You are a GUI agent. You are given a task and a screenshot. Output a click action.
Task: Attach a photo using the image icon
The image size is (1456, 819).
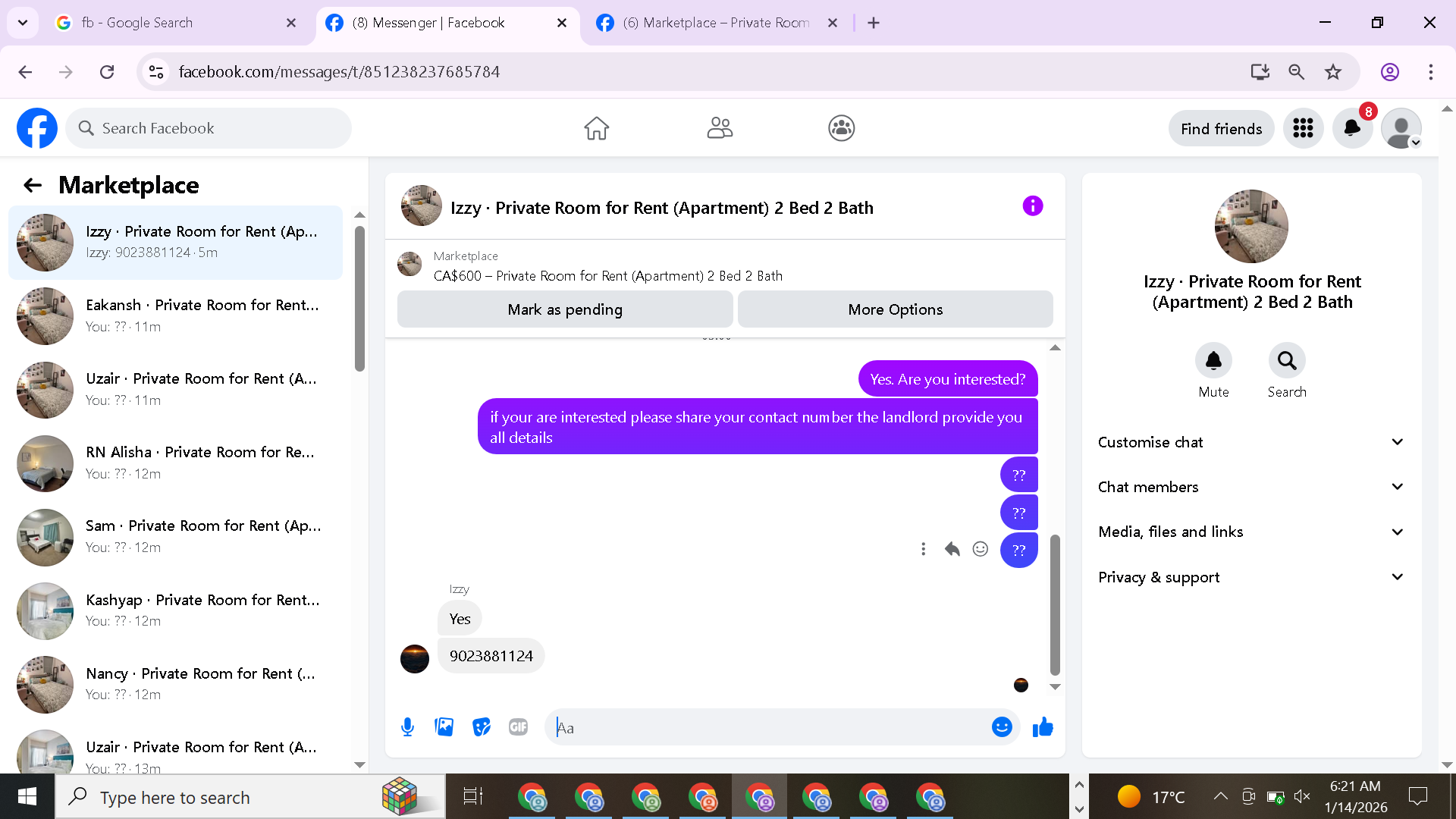pos(444,727)
